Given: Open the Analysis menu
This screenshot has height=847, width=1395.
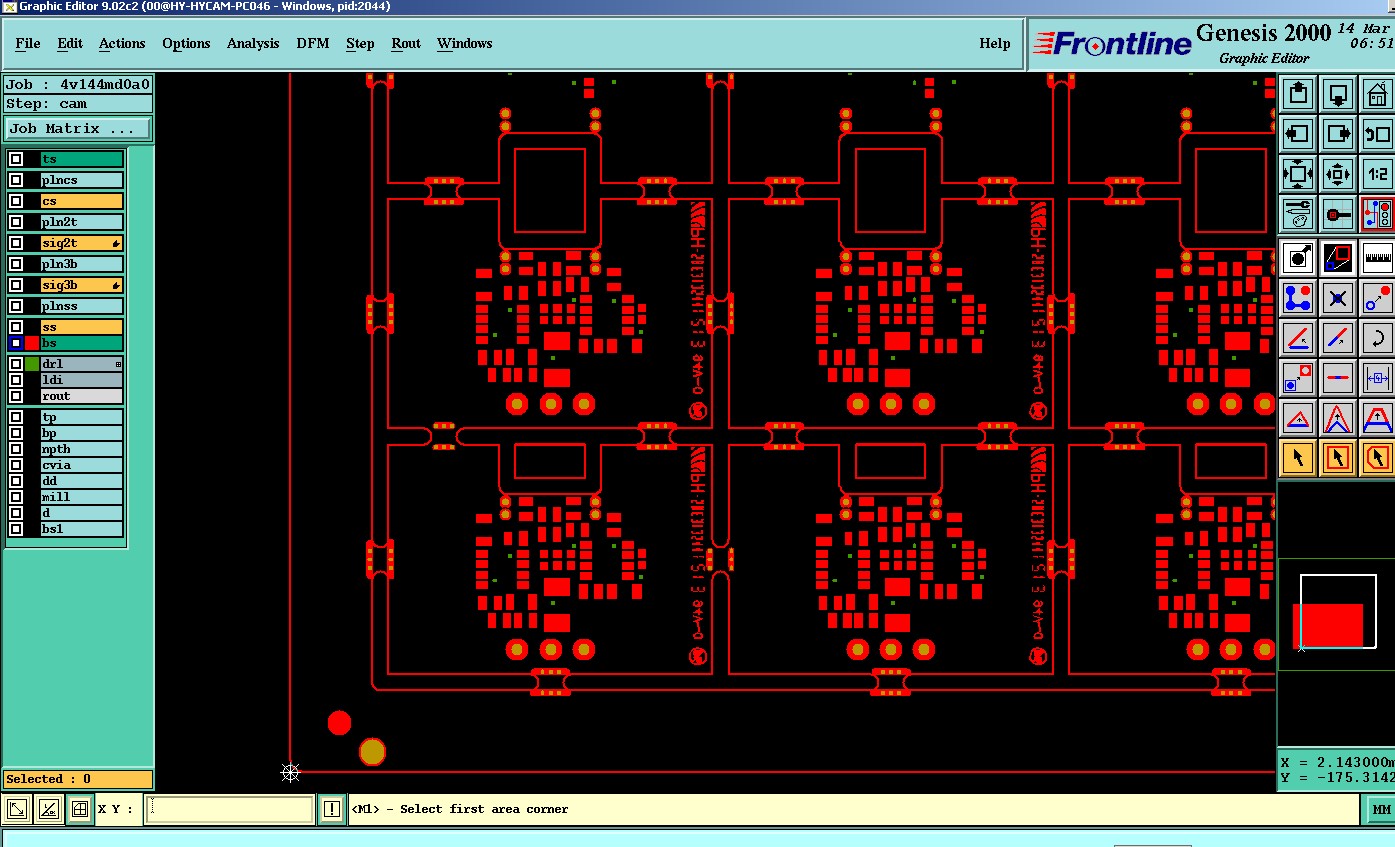Looking at the screenshot, I should [x=253, y=43].
